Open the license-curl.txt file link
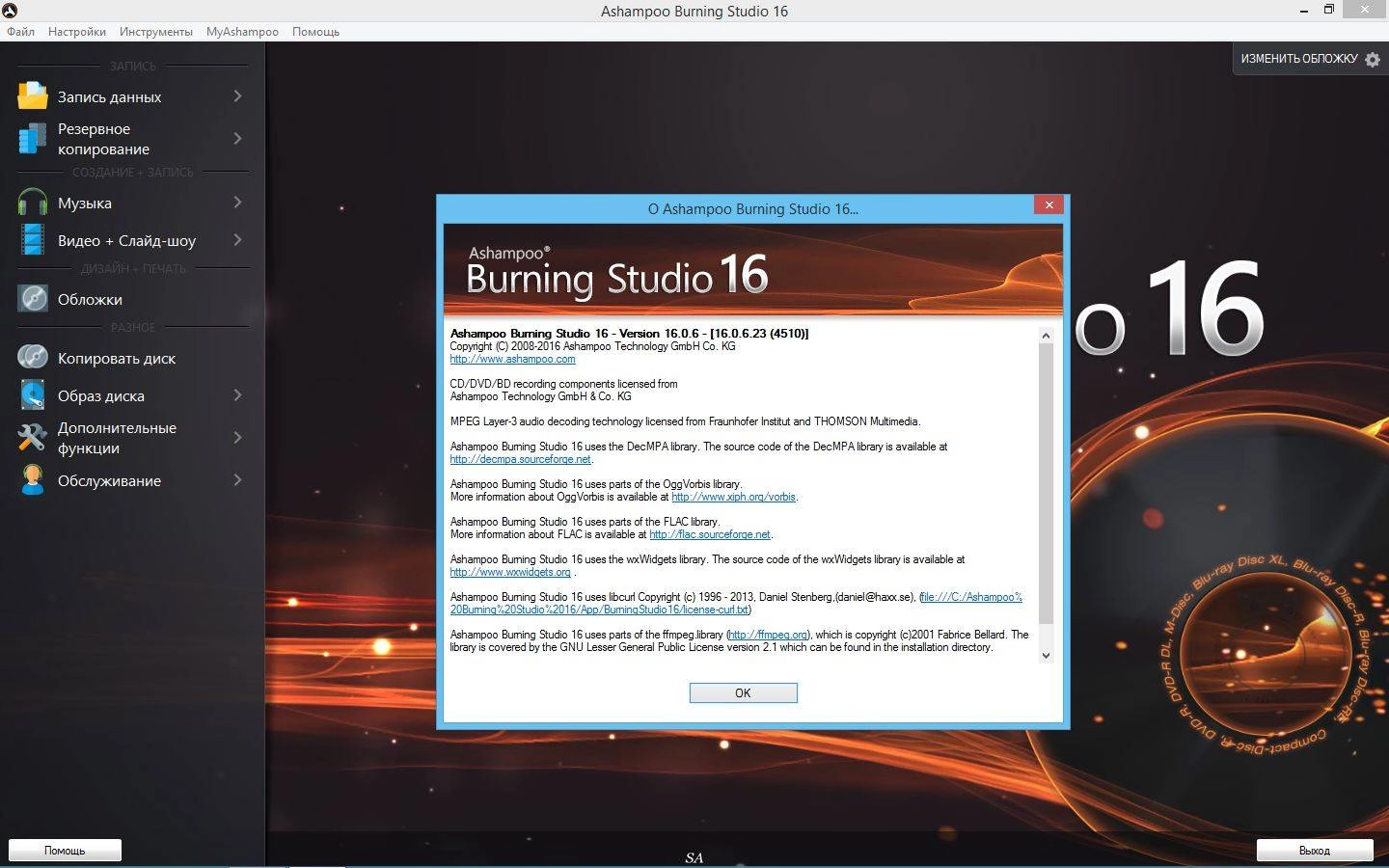 click(x=736, y=603)
